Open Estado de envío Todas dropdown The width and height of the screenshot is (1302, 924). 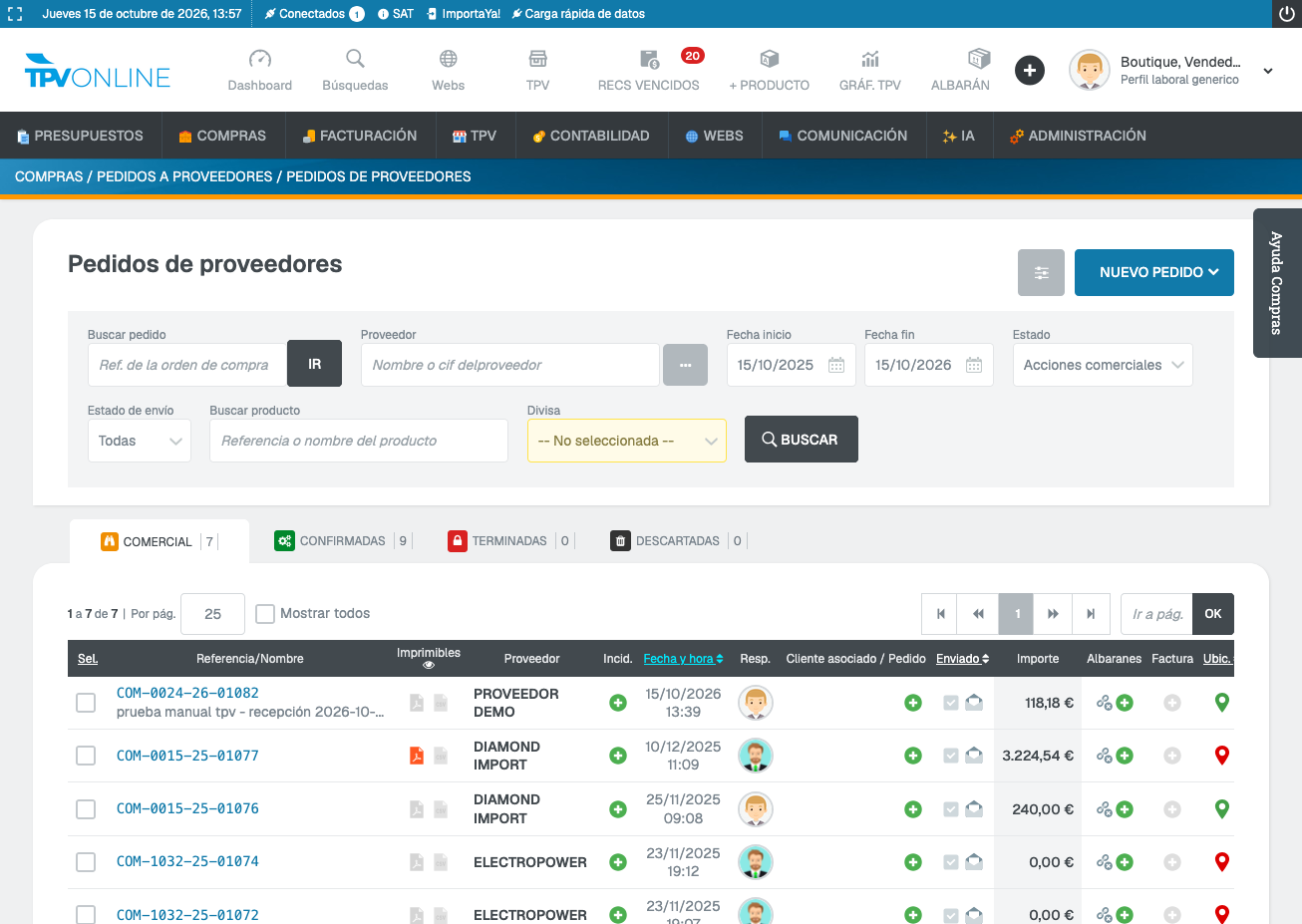[x=140, y=441]
